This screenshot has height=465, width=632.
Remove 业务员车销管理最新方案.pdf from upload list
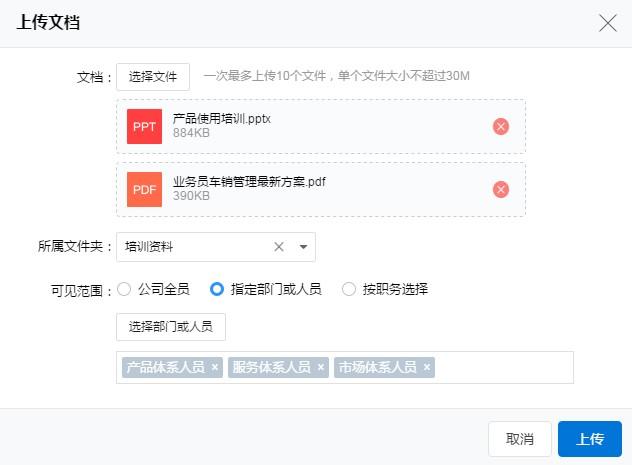[x=501, y=189]
